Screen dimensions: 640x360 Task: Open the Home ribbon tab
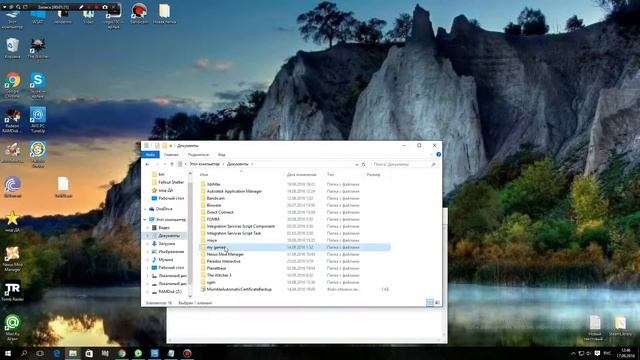[x=171, y=155]
